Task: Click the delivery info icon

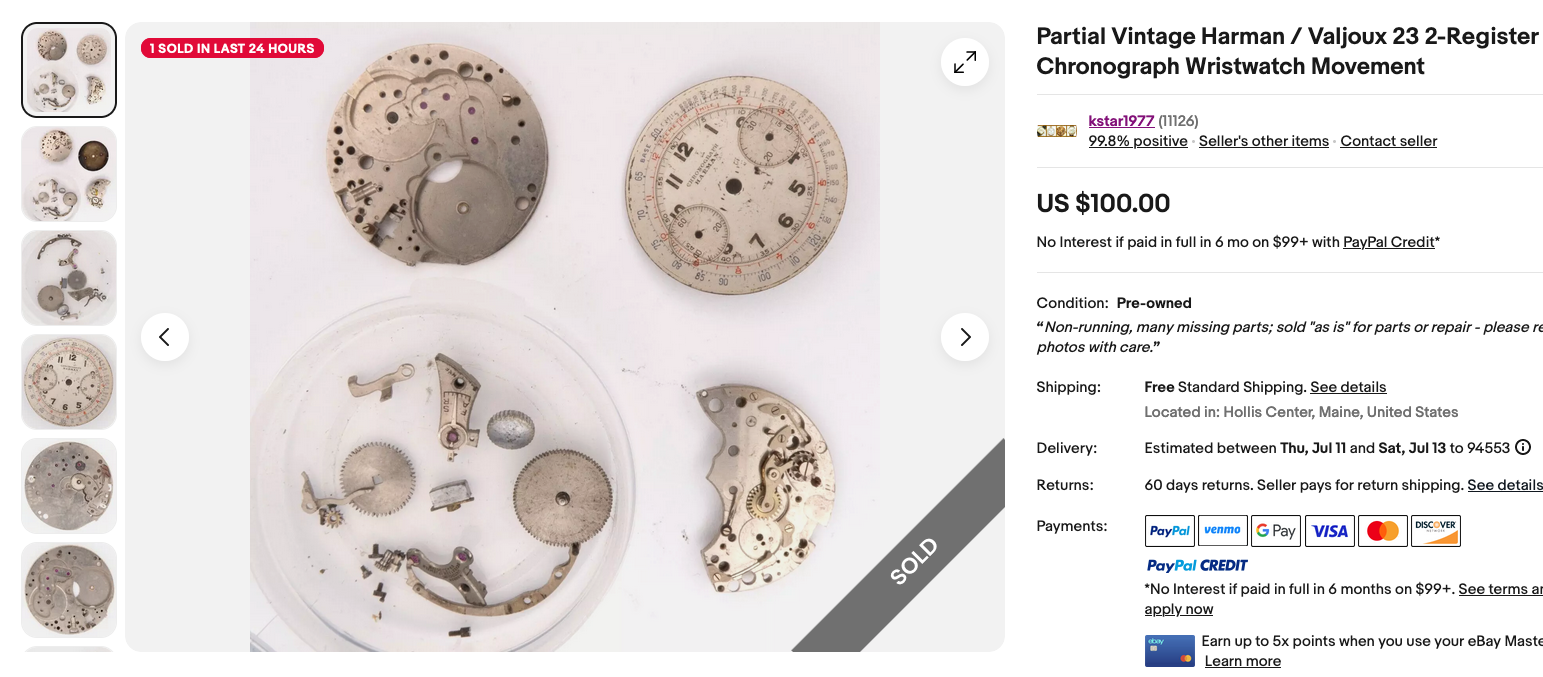Action: [x=1523, y=448]
